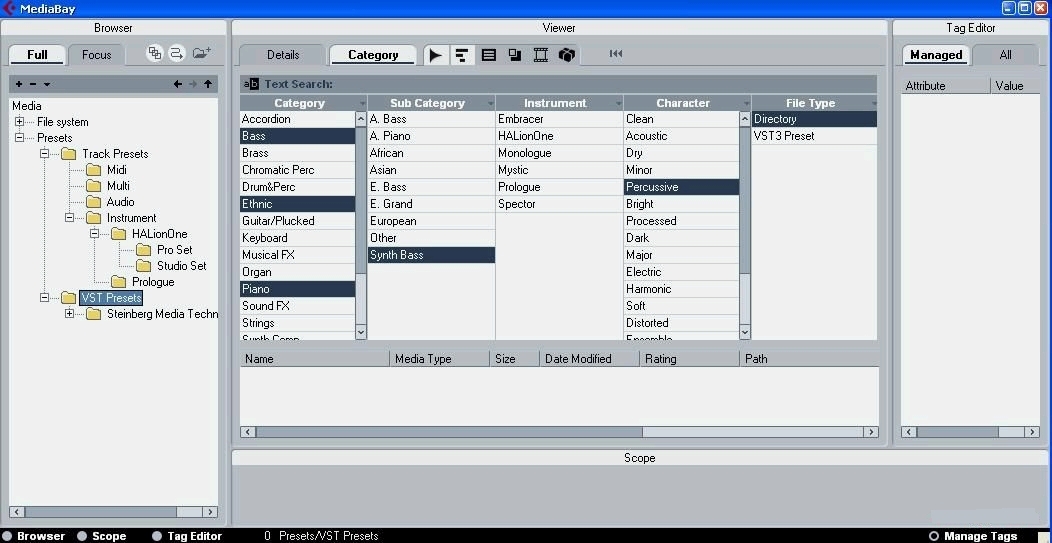Click the overlapping squares filter icon
This screenshot has width=1052, height=543.
point(515,55)
